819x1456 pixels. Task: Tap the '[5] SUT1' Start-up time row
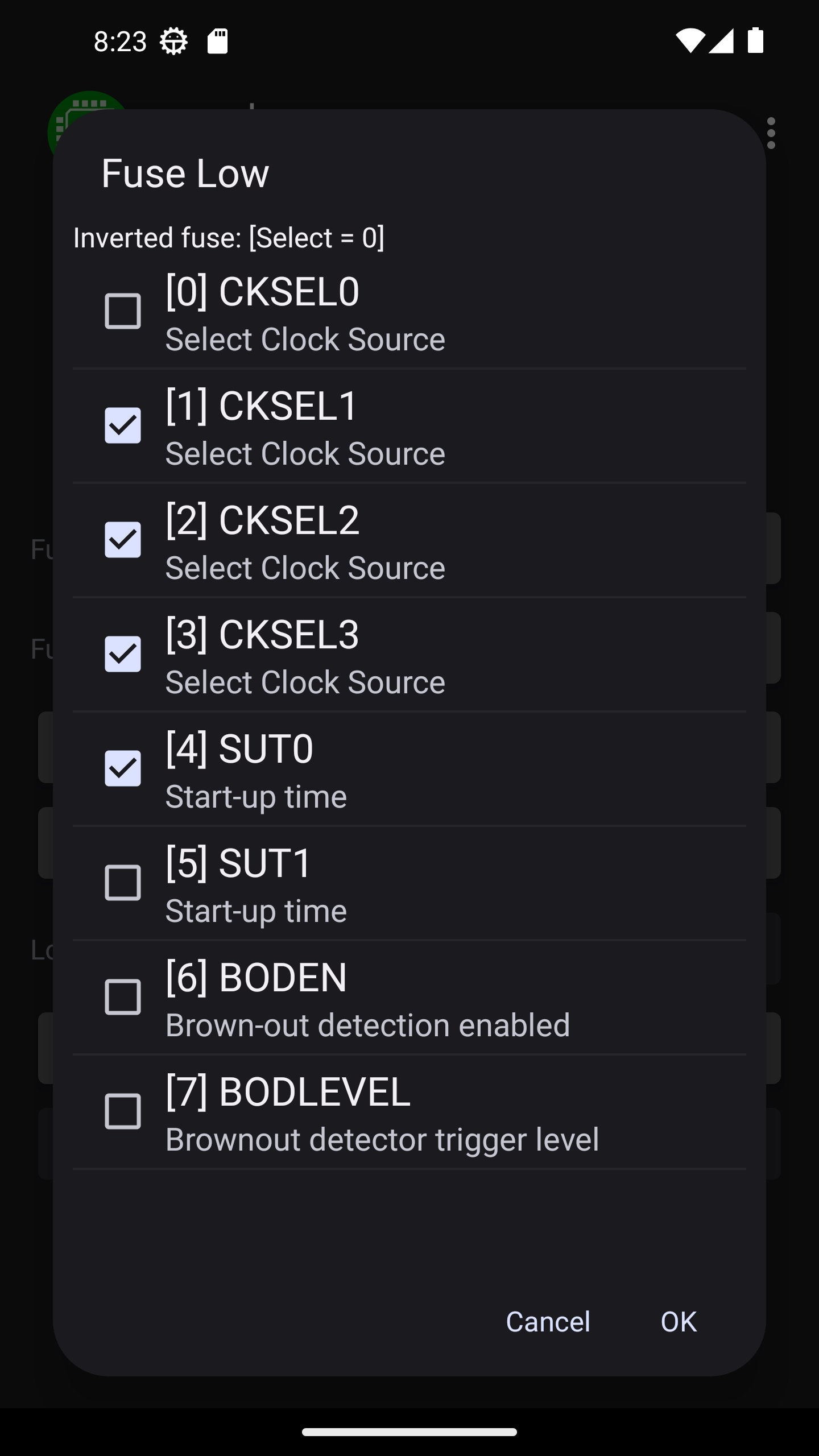click(x=409, y=883)
